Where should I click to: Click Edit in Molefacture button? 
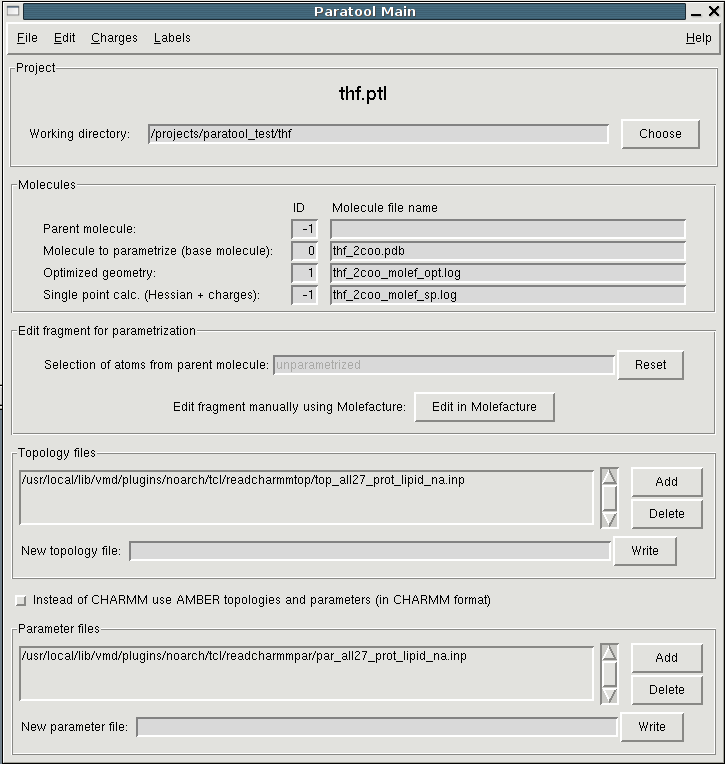coord(484,407)
